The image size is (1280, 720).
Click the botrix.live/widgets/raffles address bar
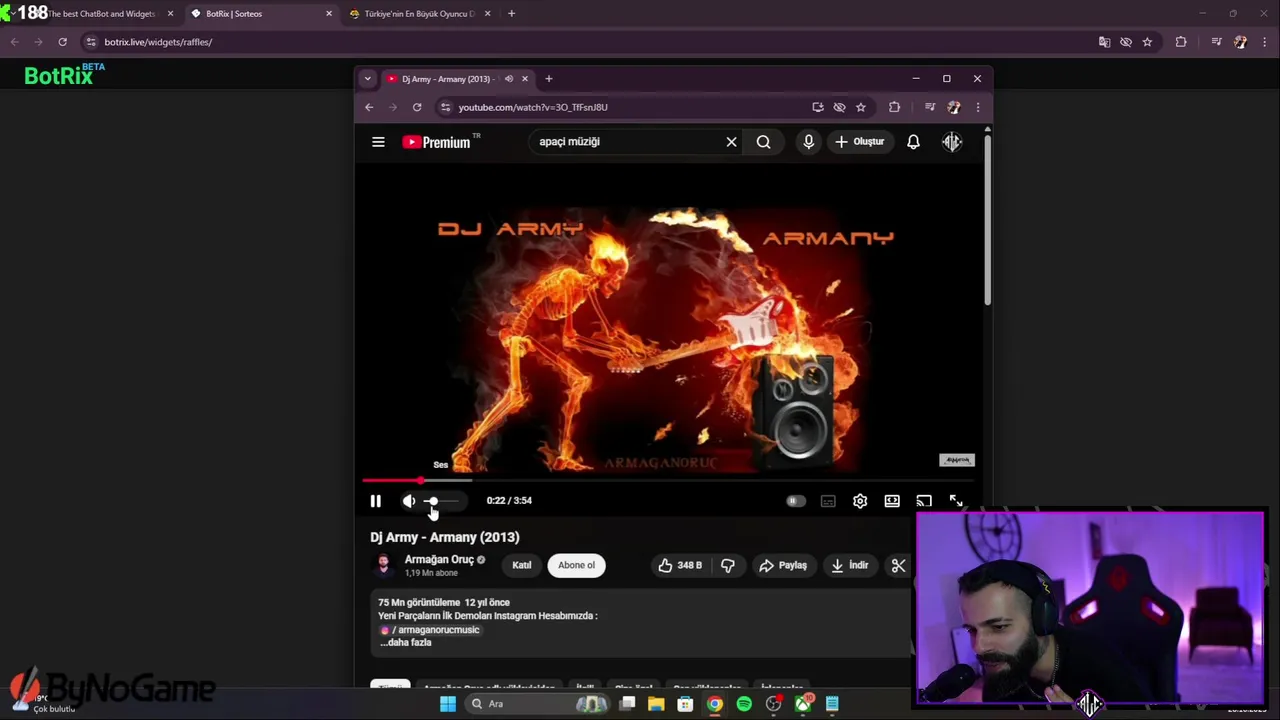(x=158, y=42)
